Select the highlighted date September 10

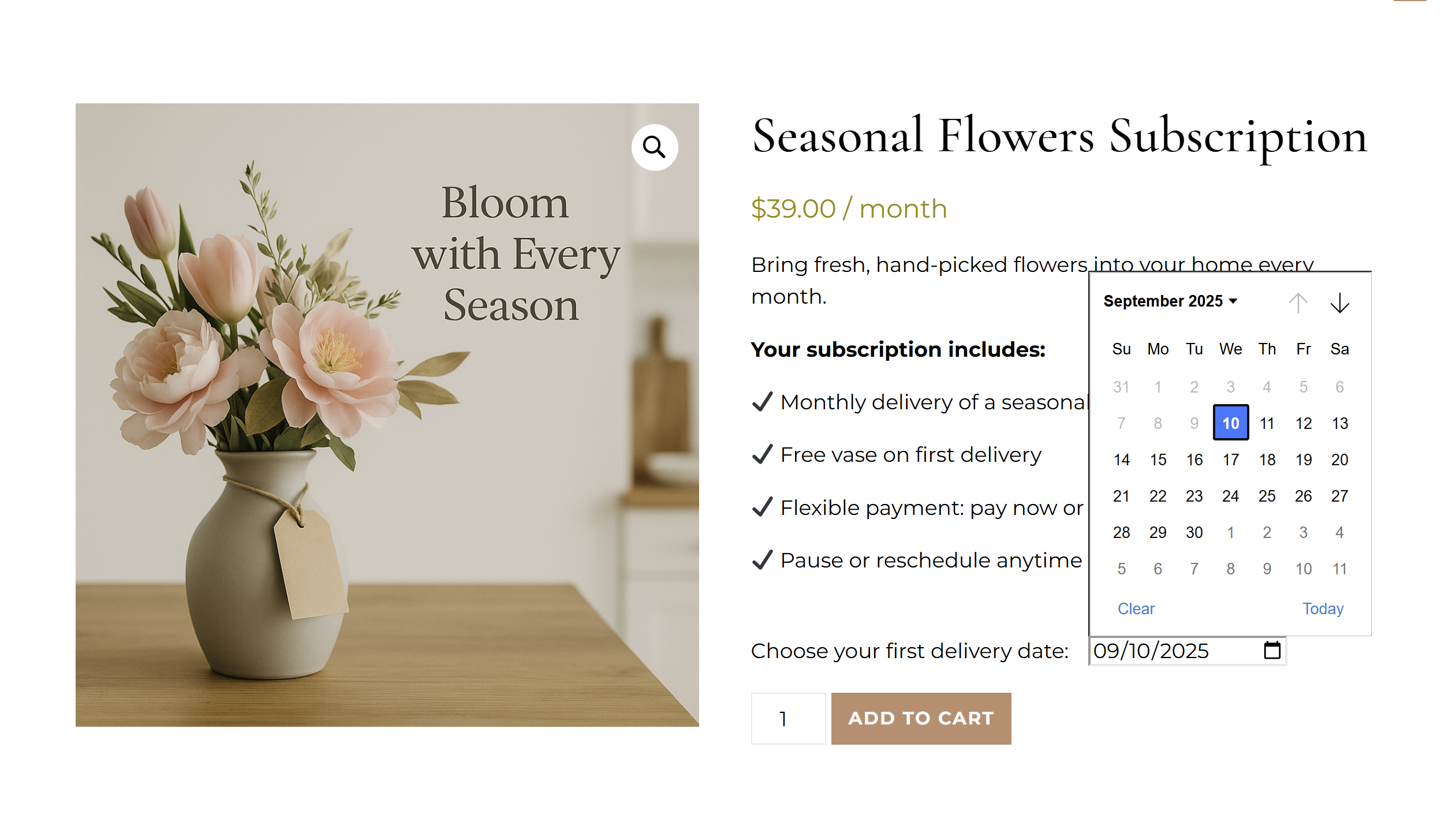[1230, 423]
